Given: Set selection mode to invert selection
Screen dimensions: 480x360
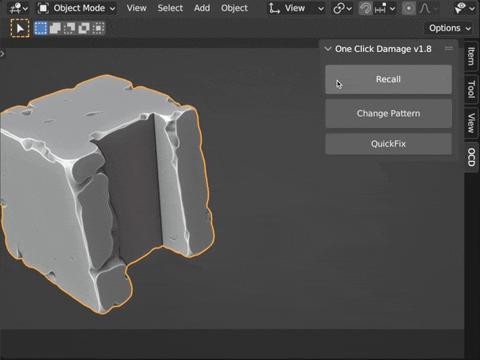Looking at the screenshot, I should (x=84, y=28).
